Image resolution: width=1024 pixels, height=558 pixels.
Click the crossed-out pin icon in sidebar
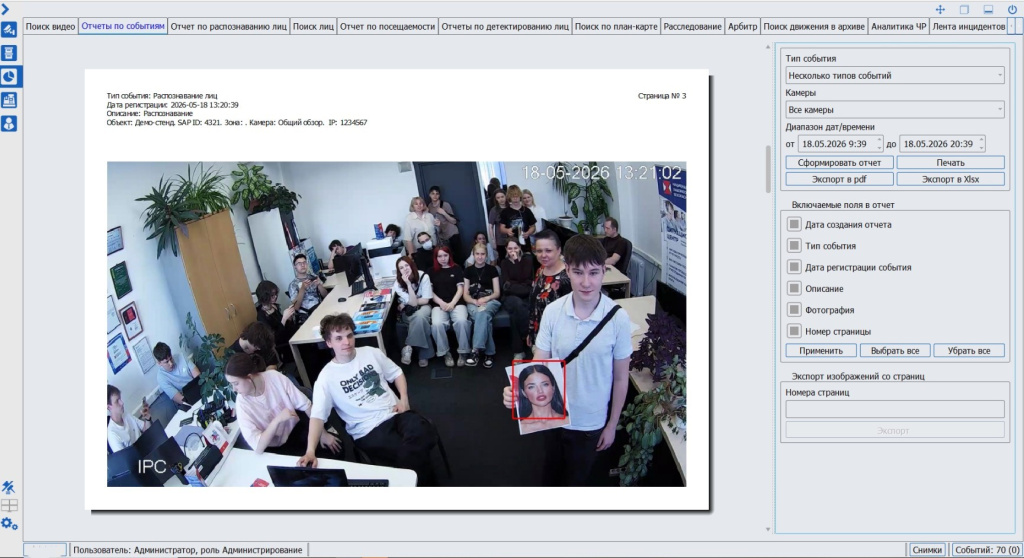click(x=8, y=487)
